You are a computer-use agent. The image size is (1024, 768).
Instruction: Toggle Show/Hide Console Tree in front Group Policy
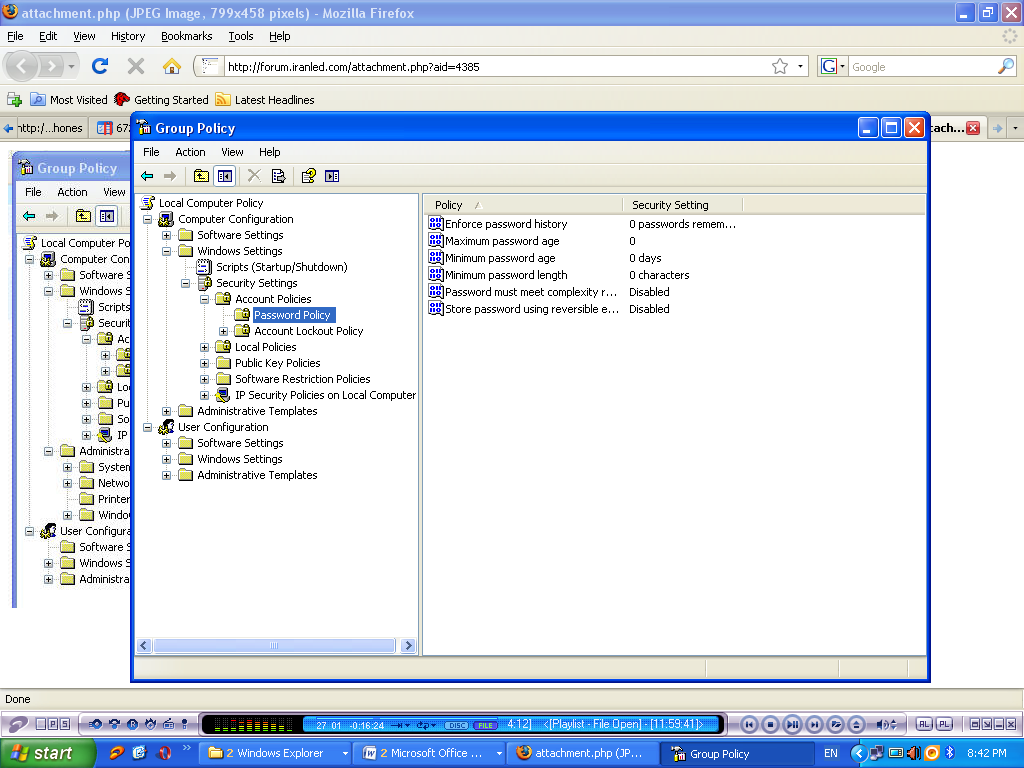(x=225, y=176)
